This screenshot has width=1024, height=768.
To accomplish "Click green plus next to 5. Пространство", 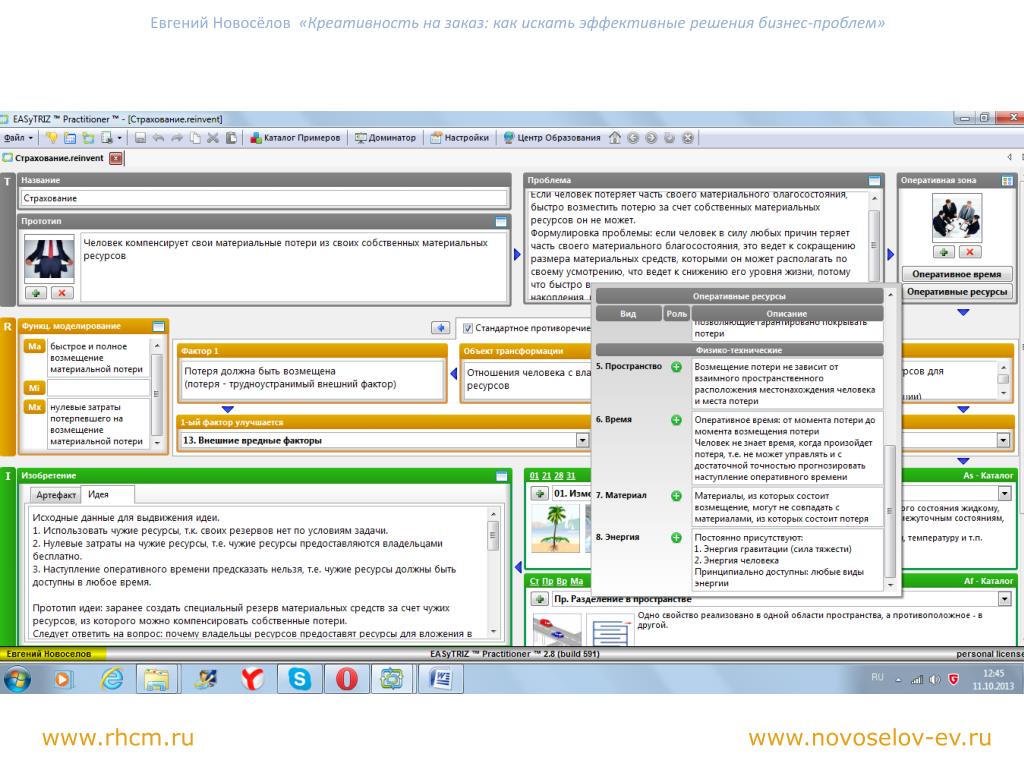I will pyautogui.click(x=677, y=367).
